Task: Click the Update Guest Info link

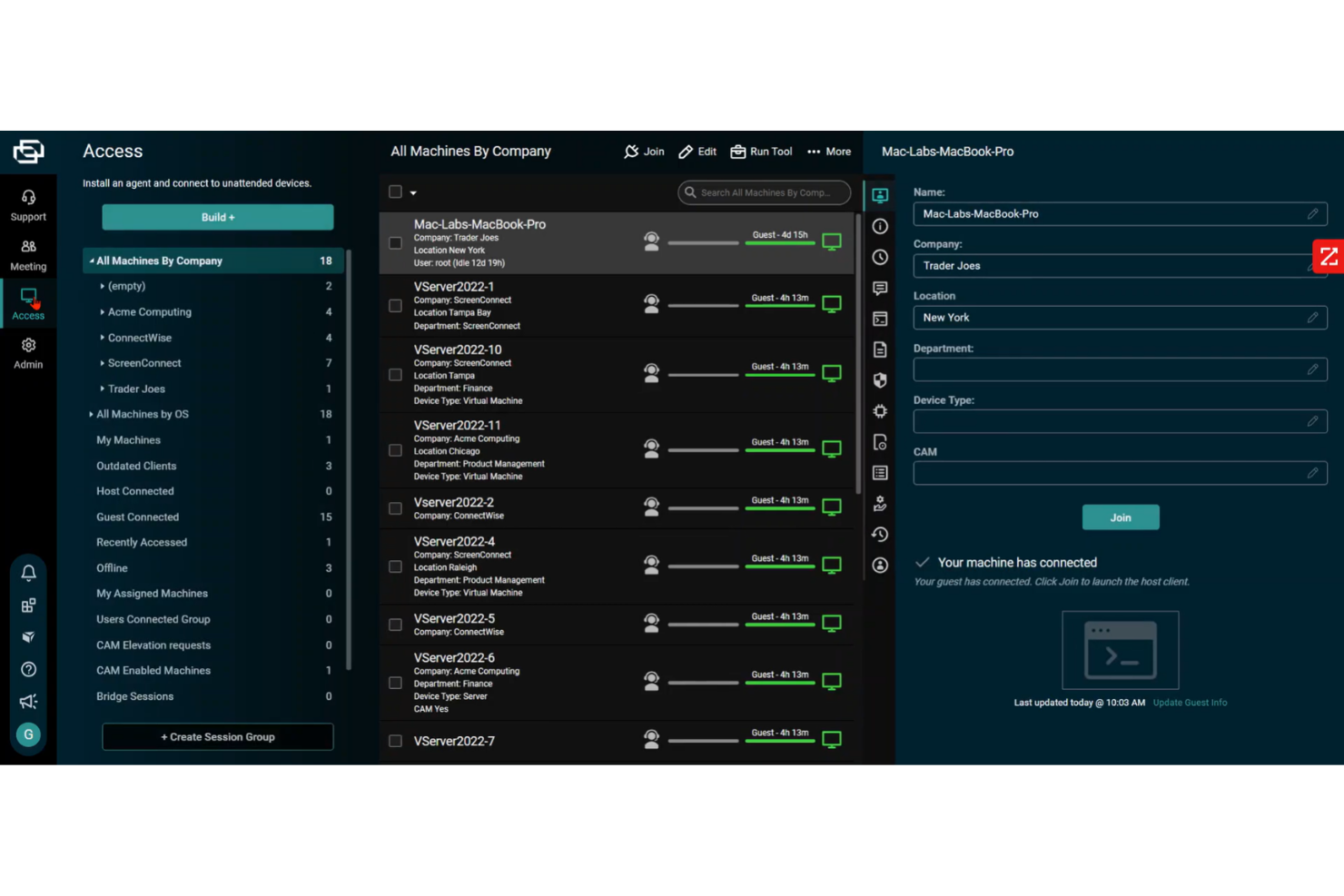Action: (1190, 702)
